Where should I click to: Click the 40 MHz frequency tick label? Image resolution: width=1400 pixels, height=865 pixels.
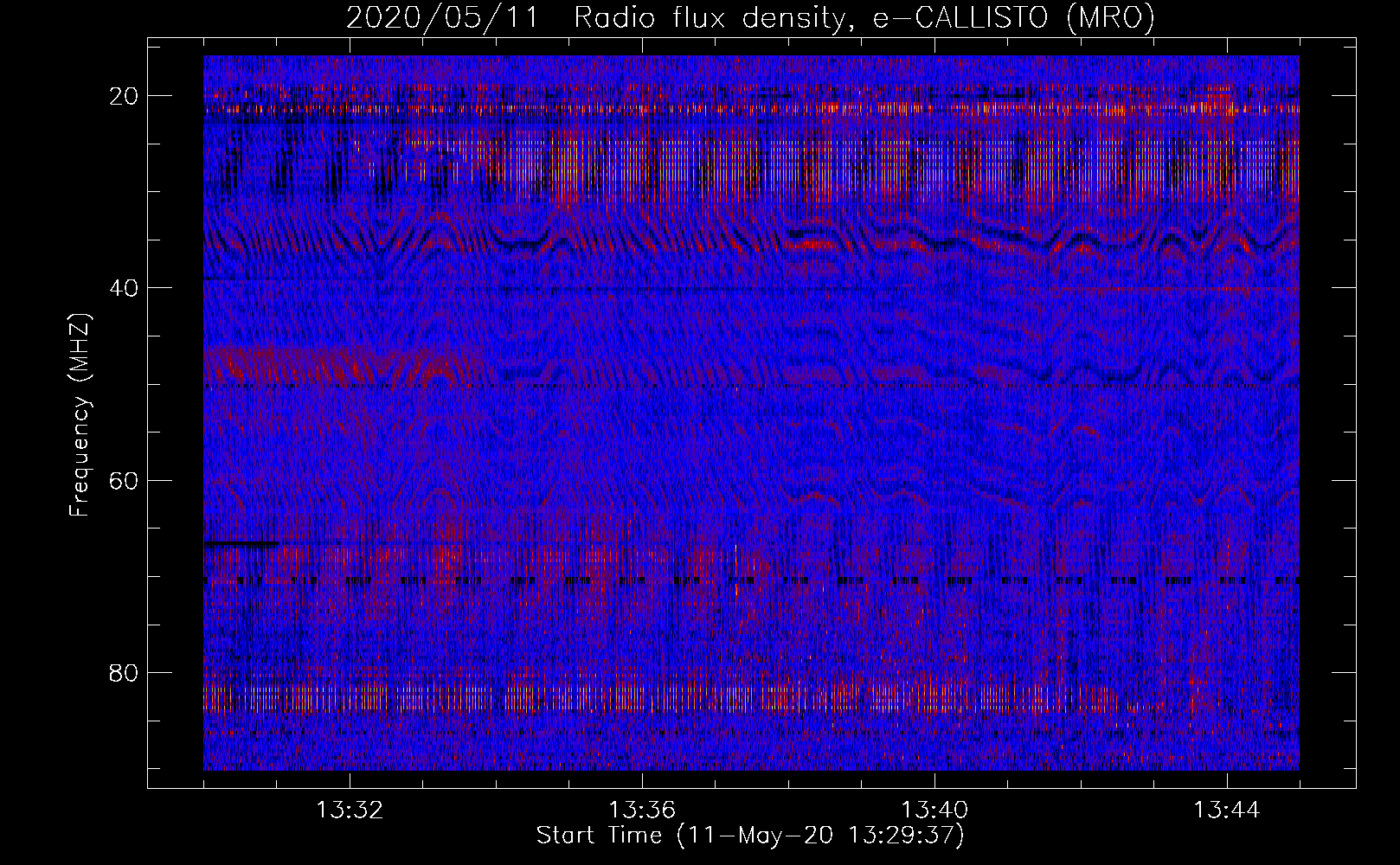(125, 288)
